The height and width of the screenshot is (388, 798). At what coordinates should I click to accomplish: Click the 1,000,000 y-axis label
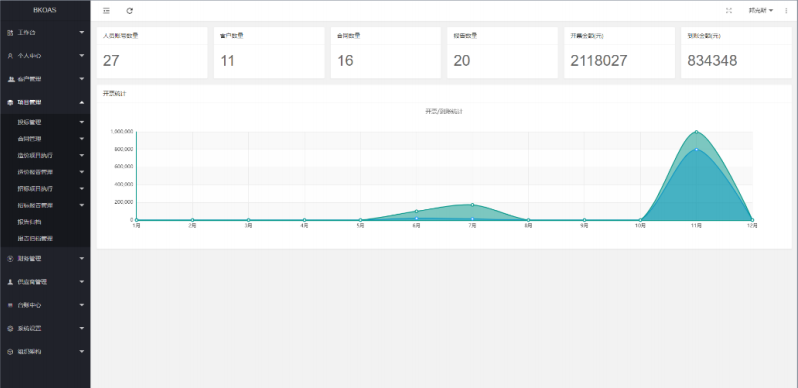[x=122, y=131]
